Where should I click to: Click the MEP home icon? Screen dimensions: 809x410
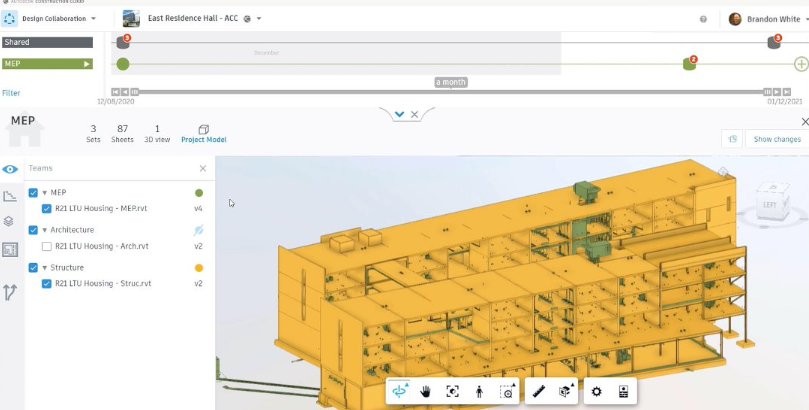pyautogui.click(x=24, y=129)
